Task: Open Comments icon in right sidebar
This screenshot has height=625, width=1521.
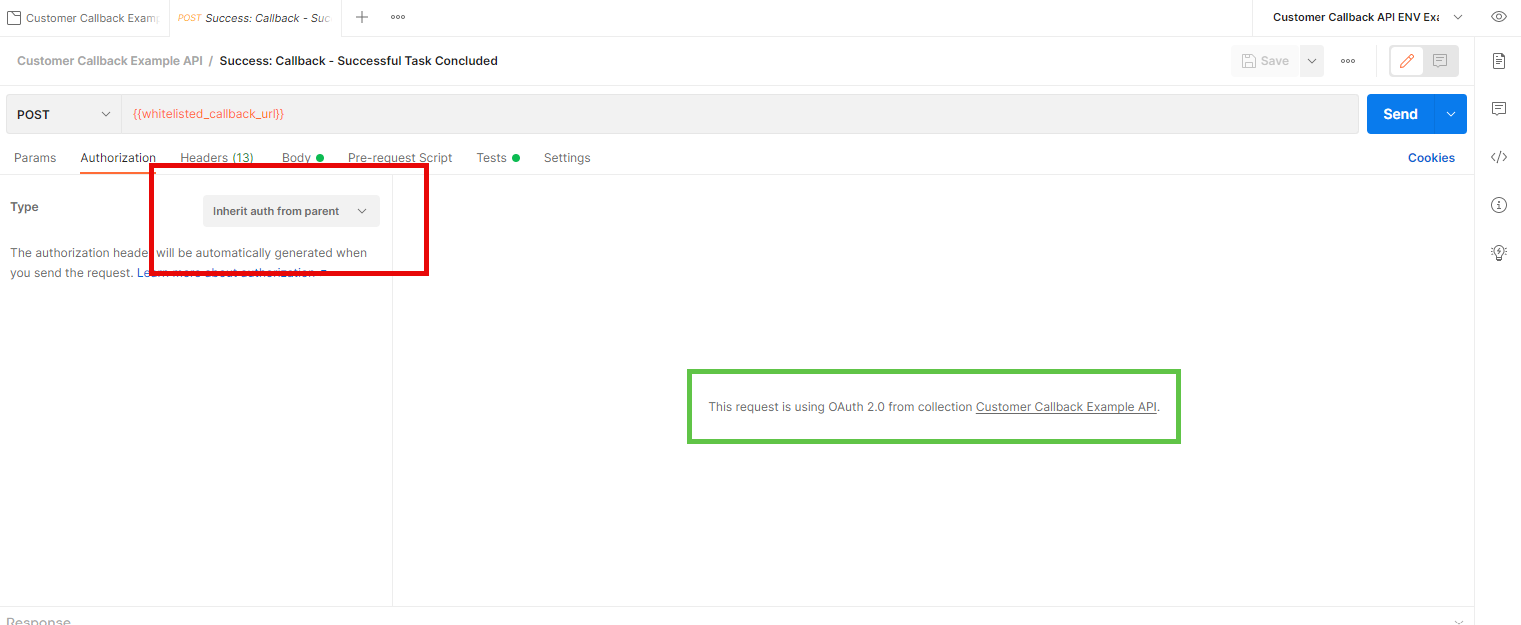Action: coord(1498,108)
